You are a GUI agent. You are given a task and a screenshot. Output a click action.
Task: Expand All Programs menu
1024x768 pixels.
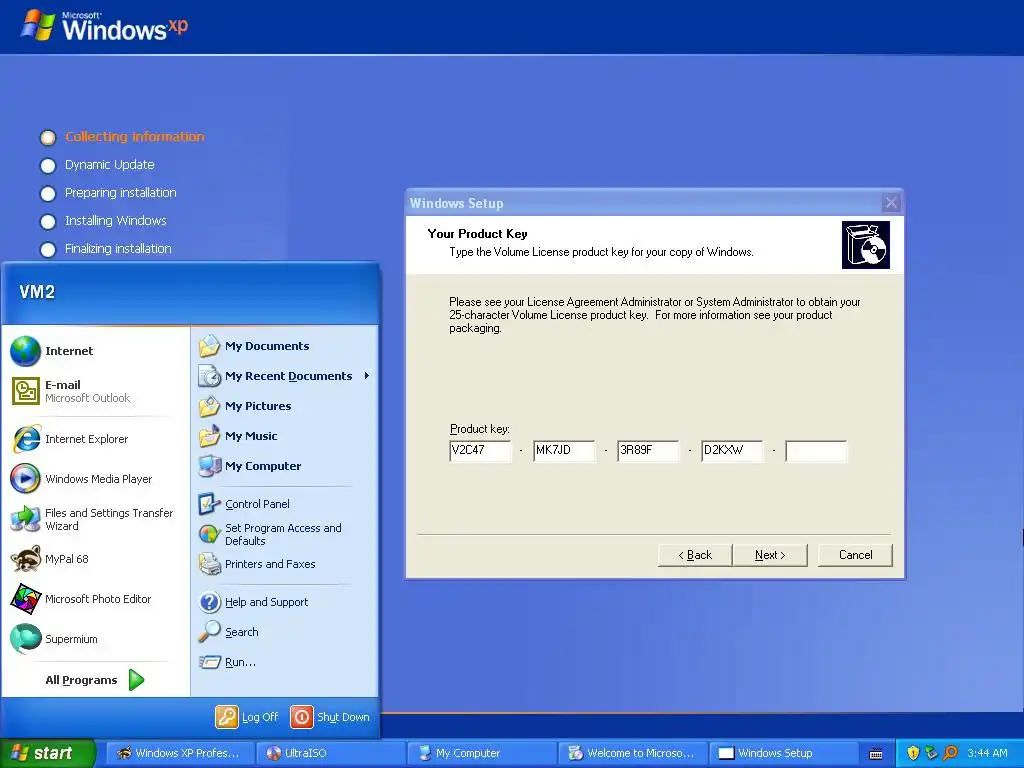(96, 680)
